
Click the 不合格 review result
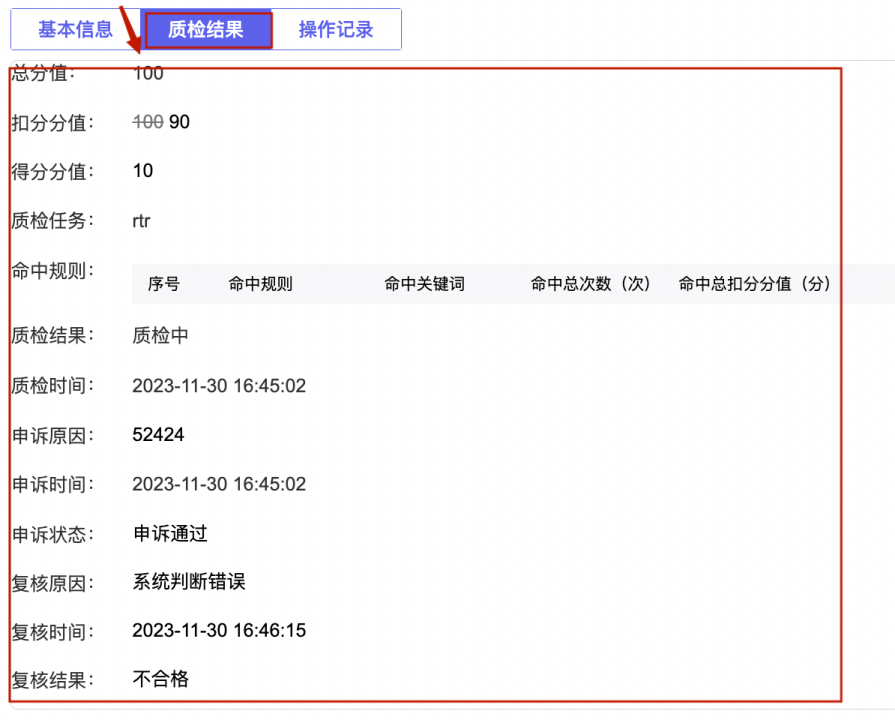pos(160,679)
